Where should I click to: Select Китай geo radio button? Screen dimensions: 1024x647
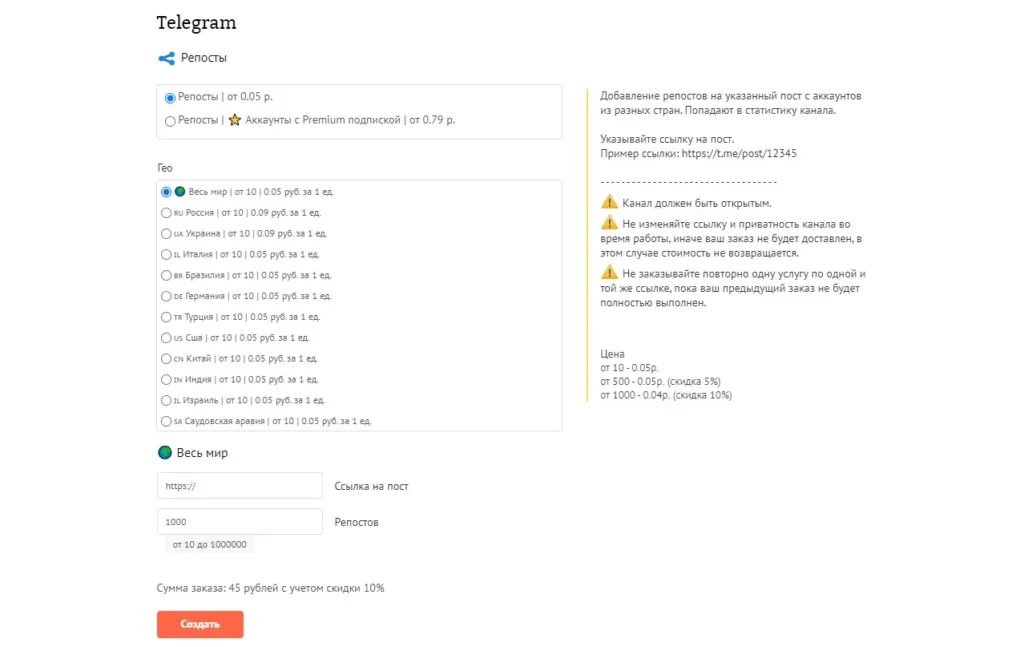pyautogui.click(x=166, y=359)
